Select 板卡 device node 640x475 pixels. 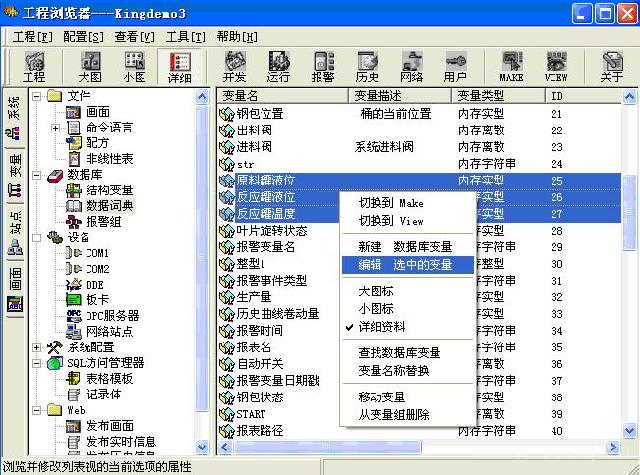(98, 300)
